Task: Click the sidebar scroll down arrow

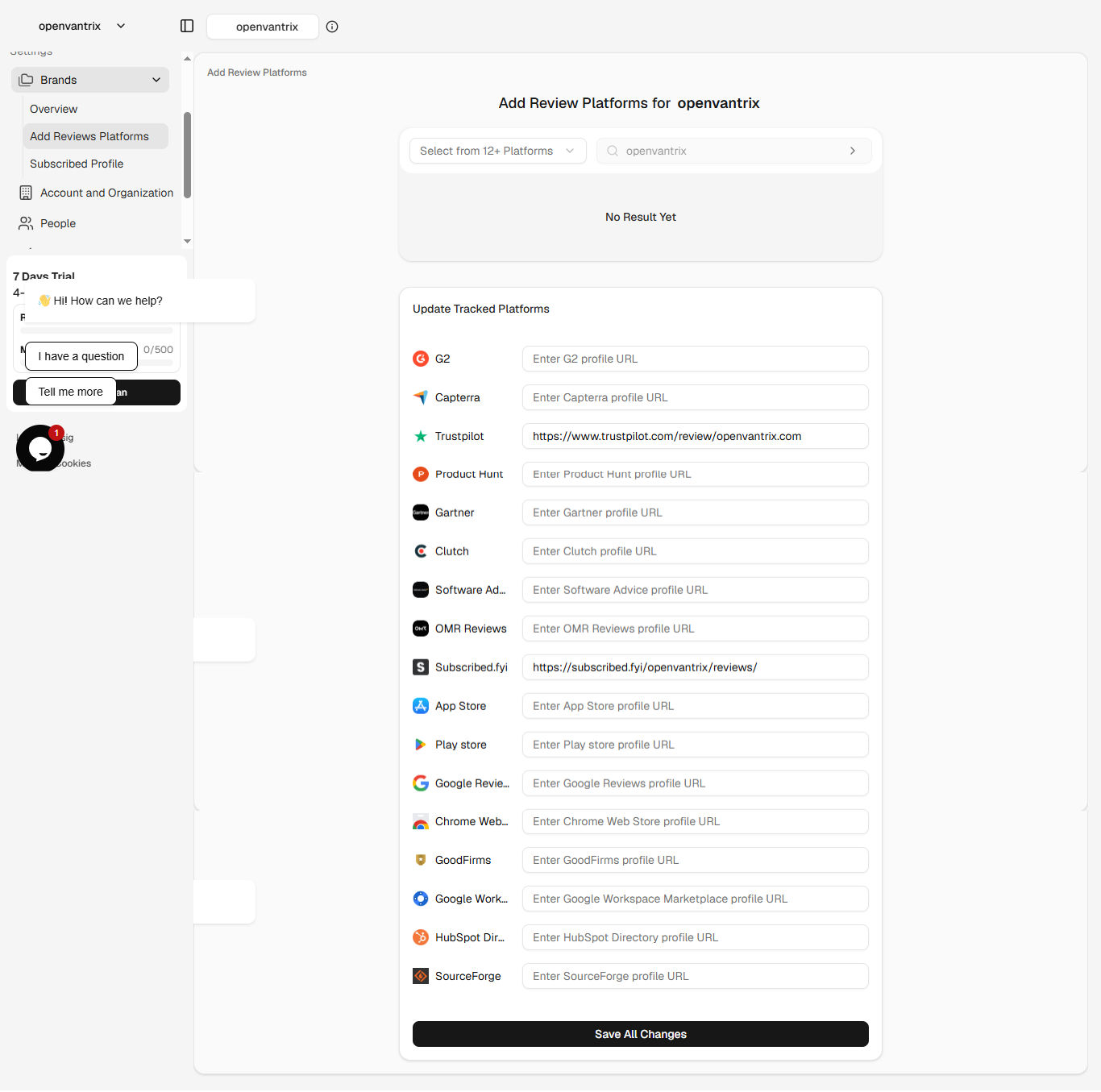Action: (x=187, y=241)
